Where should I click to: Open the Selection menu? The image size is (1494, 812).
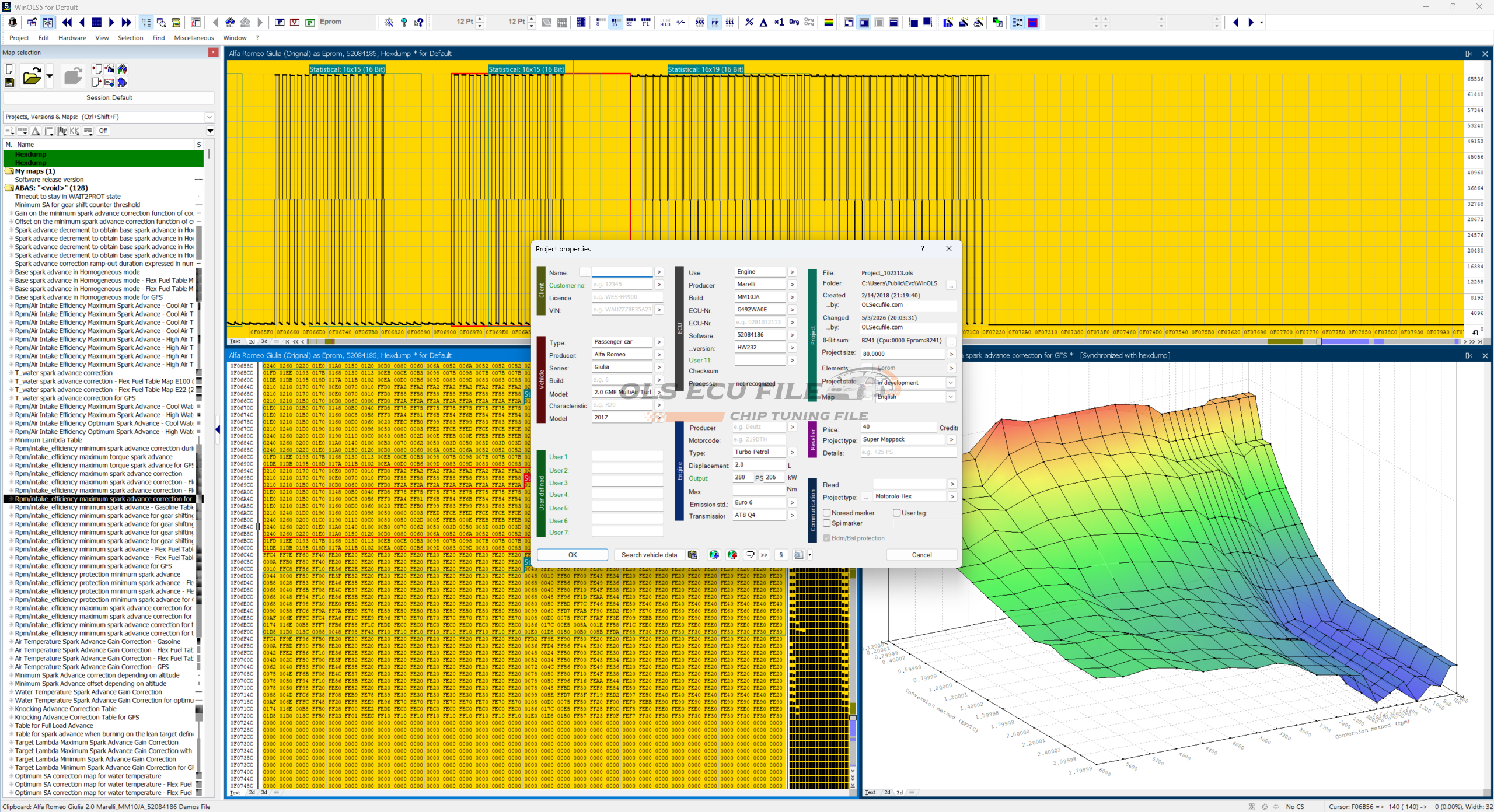tap(131, 38)
